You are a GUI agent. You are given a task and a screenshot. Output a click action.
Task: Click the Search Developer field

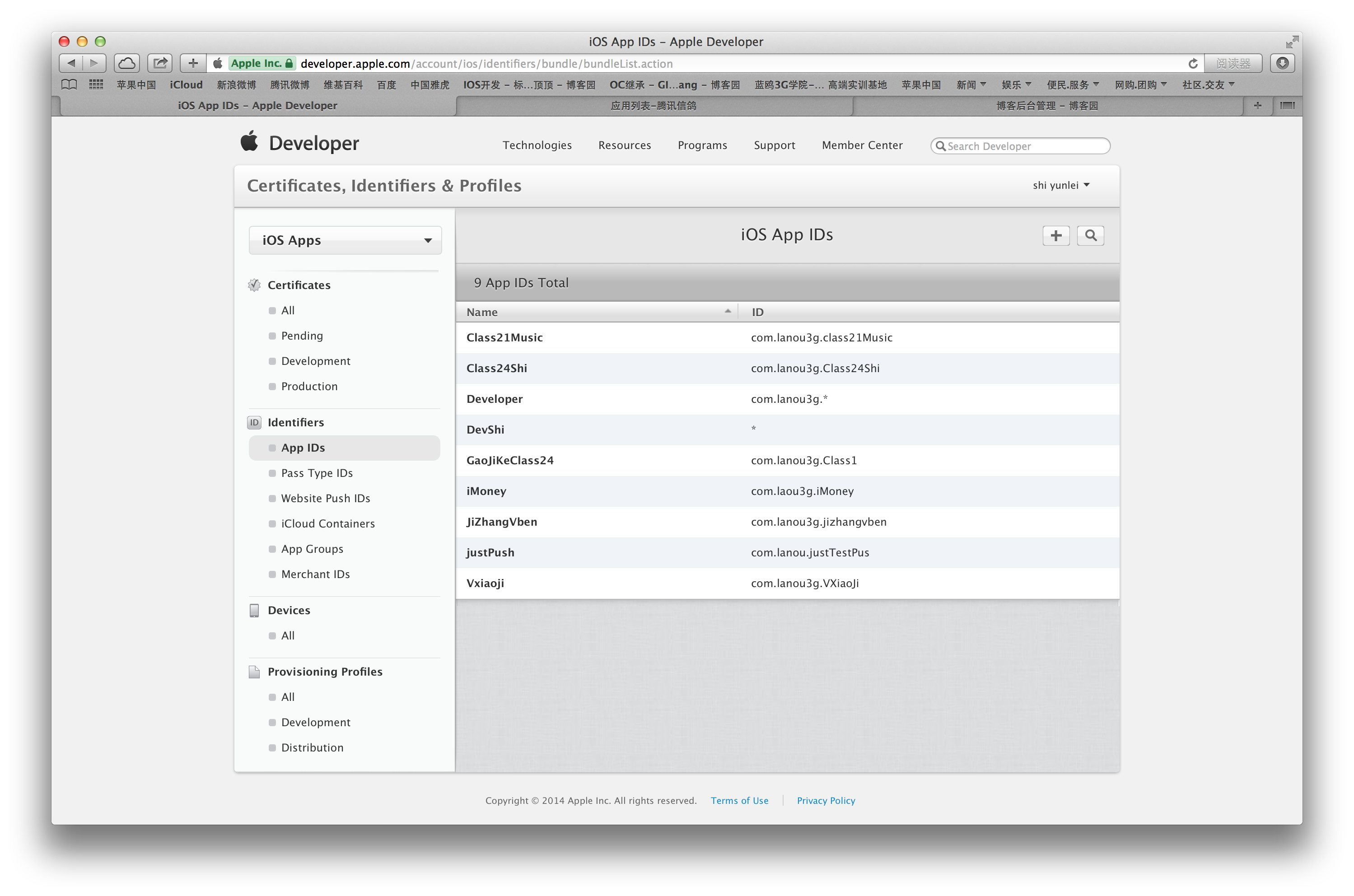pyautogui.click(x=1020, y=146)
